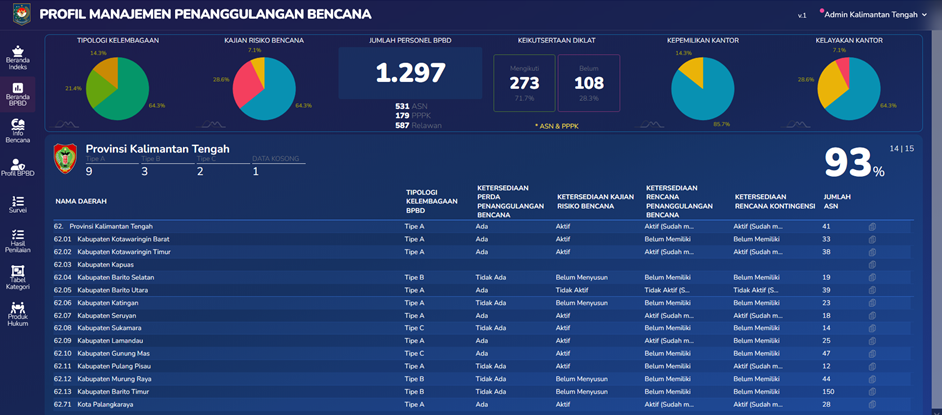Open the Tabel Kategori sidebar icon
This screenshot has width=942, height=415.
[17, 276]
